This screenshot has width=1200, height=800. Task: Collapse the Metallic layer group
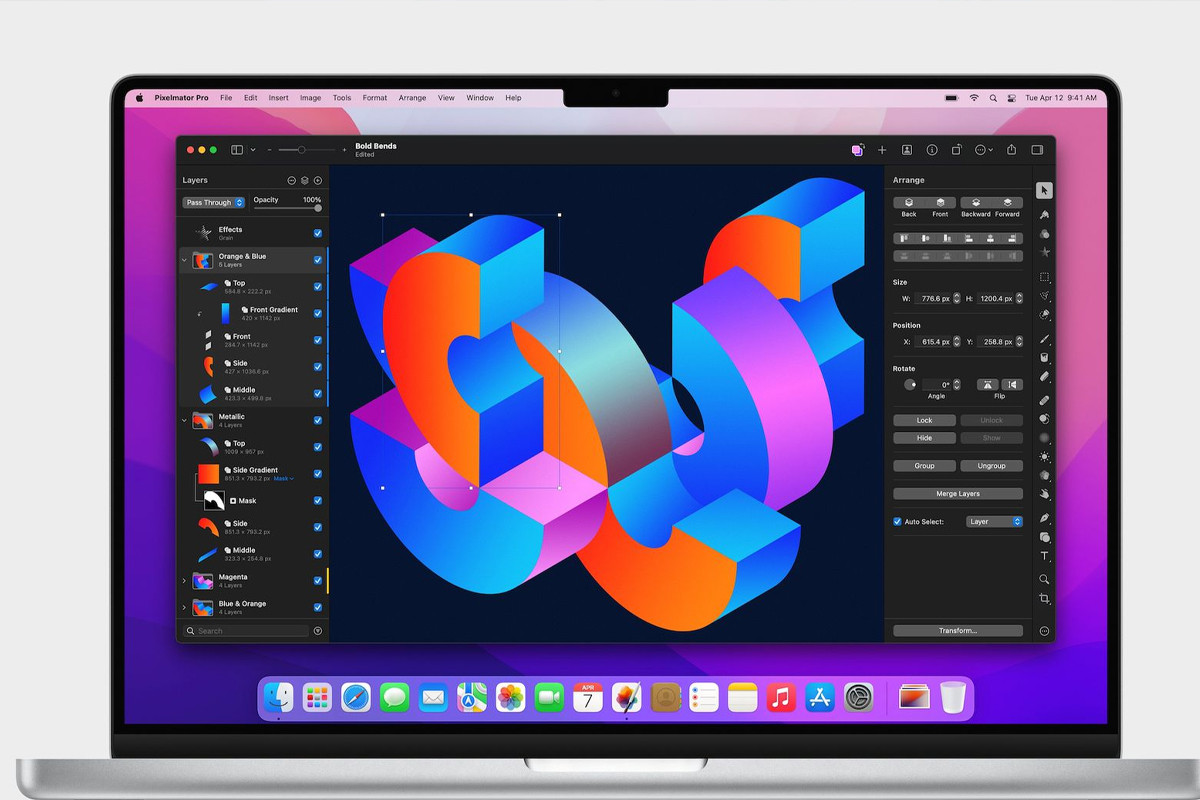pyautogui.click(x=184, y=420)
